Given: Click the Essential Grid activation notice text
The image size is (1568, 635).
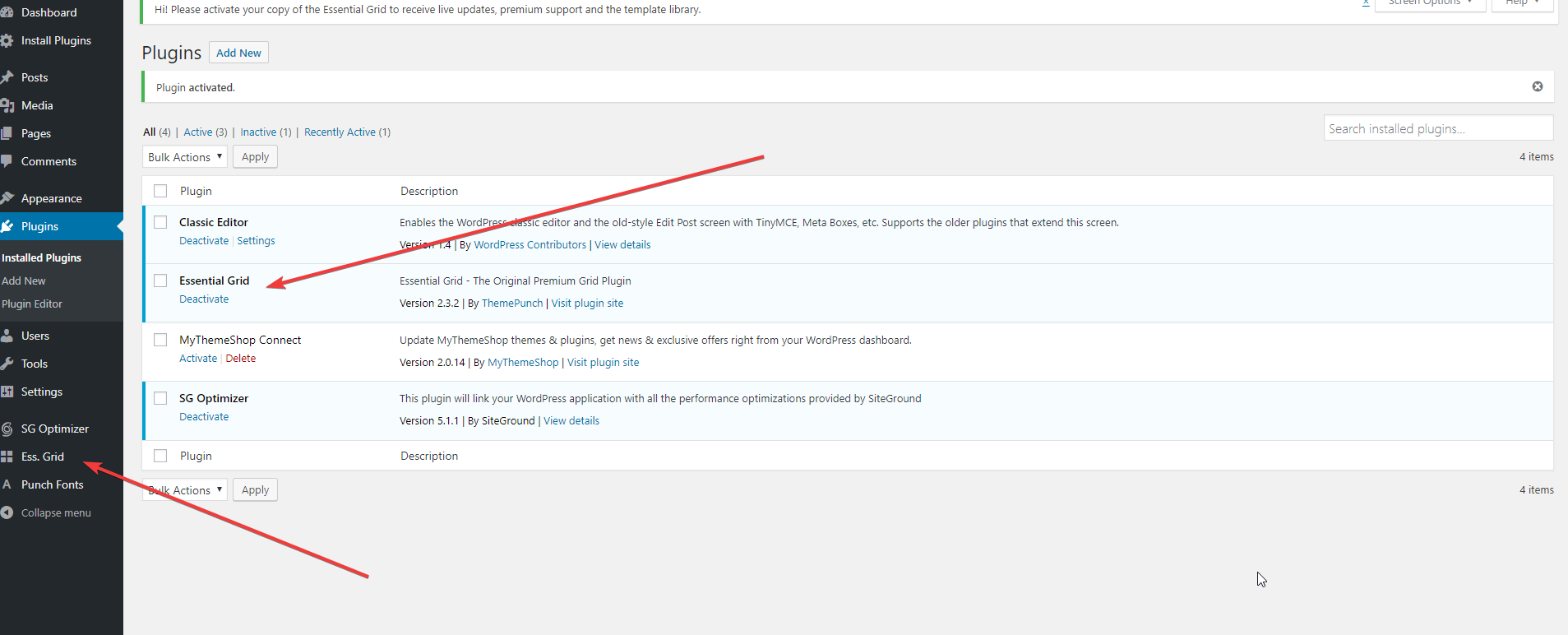Looking at the screenshot, I should click(428, 10).
